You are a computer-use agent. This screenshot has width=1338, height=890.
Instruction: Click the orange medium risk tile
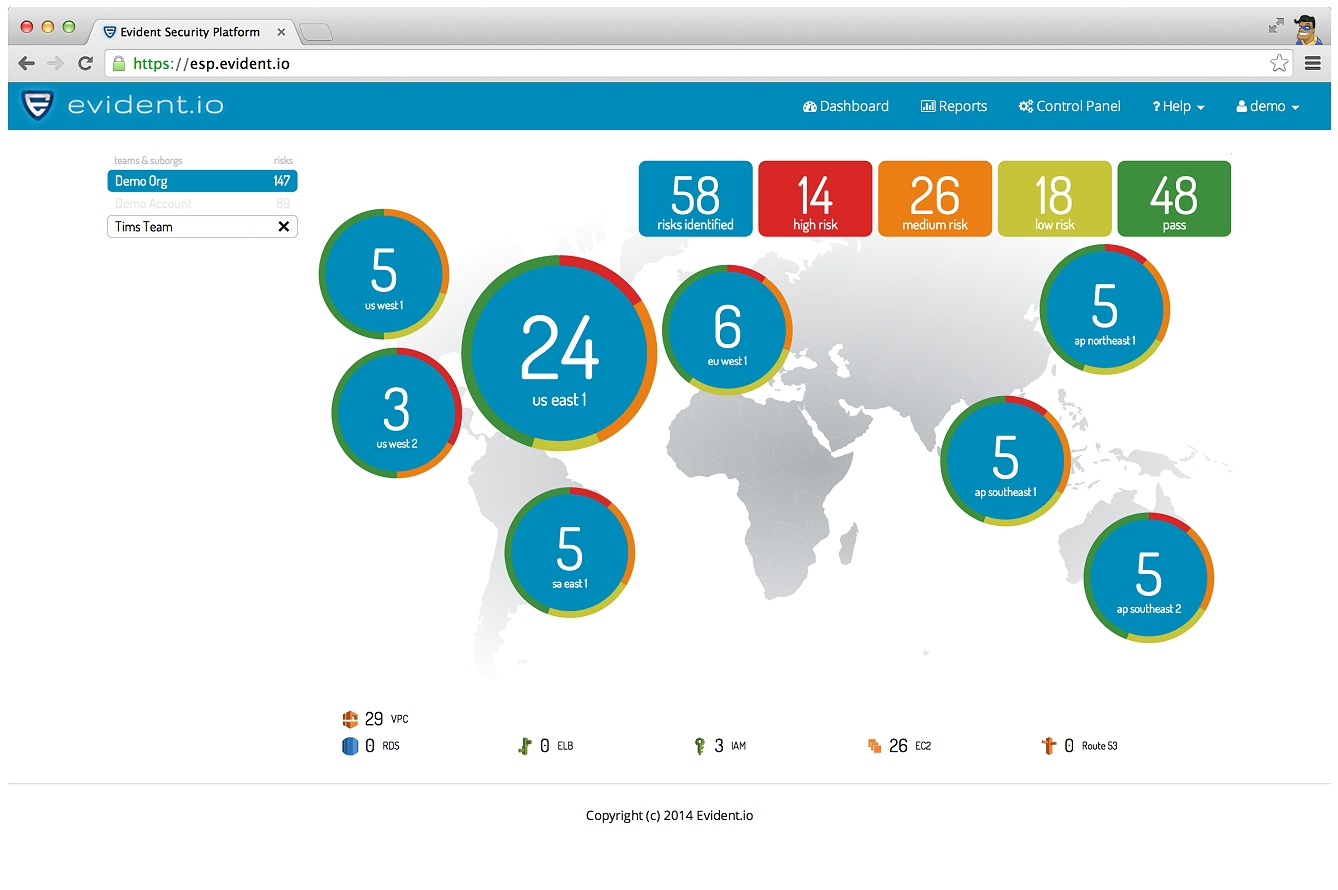[x=935, y=199]
